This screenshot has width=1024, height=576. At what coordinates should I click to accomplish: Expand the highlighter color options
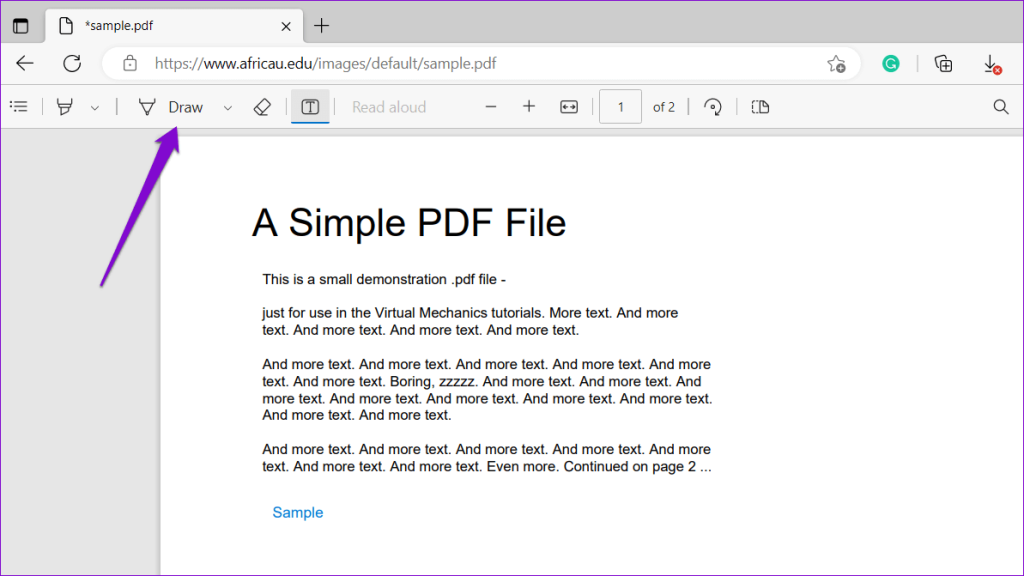94,106
